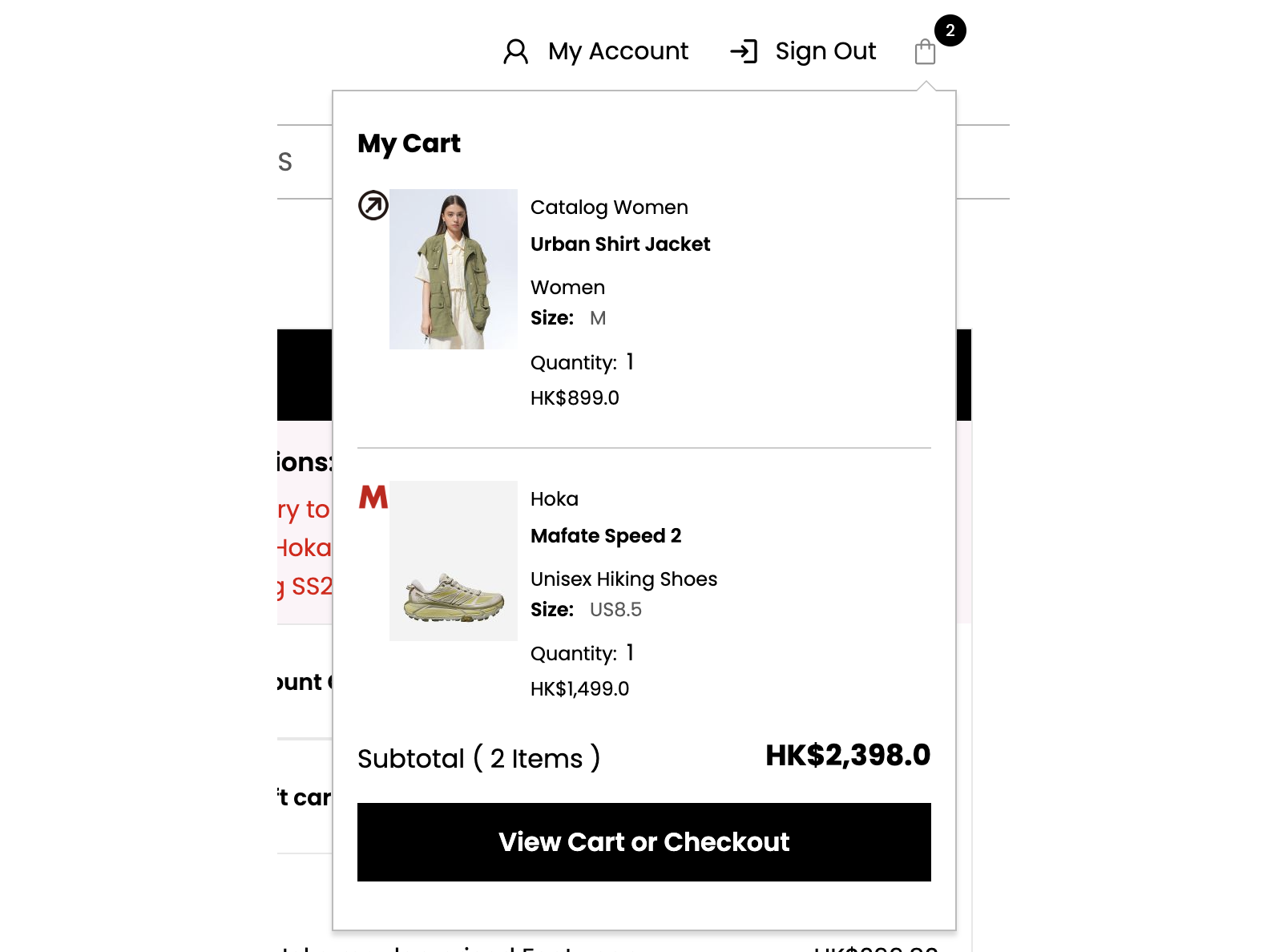Click the HK$1,499.0 item price
The height and width of the screenshot is (952, 1287).
coord(580,688)
